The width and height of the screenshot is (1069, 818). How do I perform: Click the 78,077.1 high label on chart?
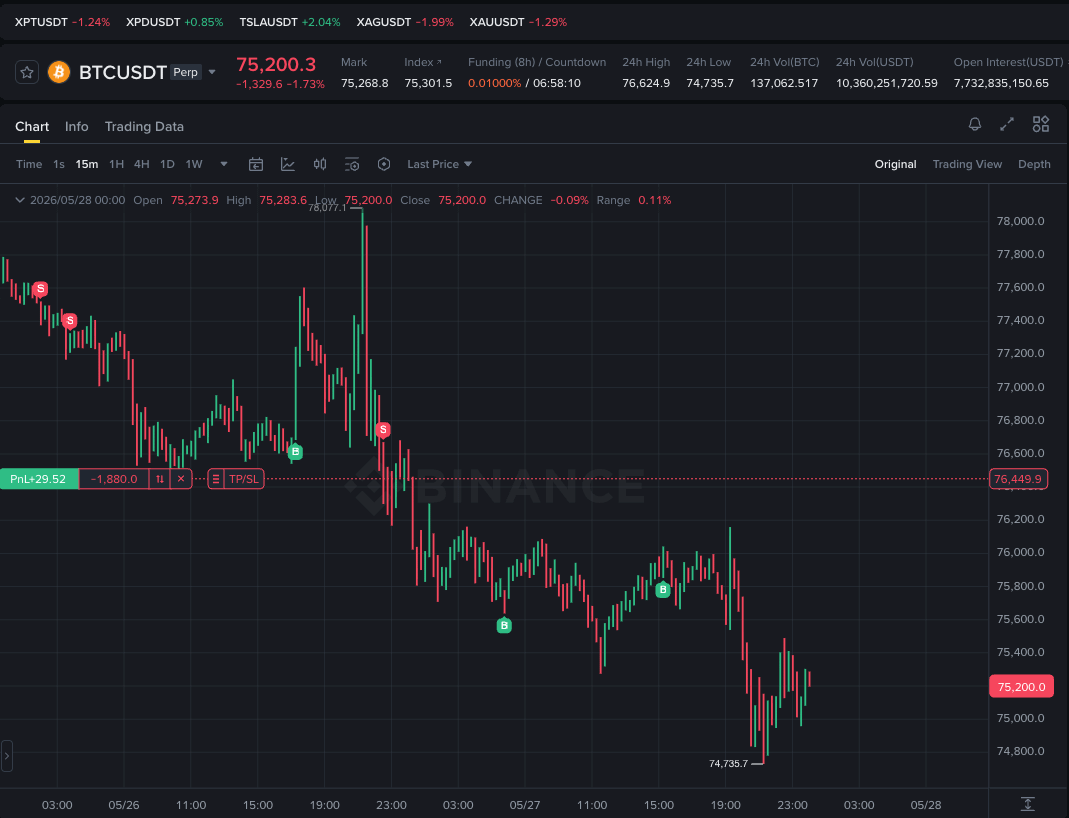click(327, 208)
